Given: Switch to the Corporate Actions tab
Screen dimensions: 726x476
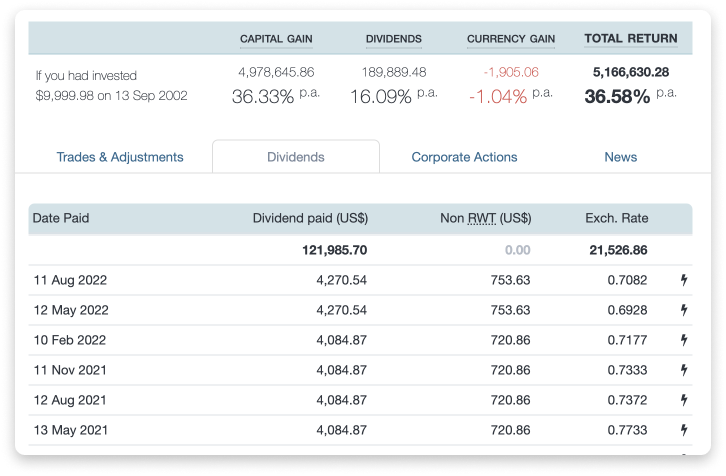Looking at the screenshot, I should tap(464, 157).
